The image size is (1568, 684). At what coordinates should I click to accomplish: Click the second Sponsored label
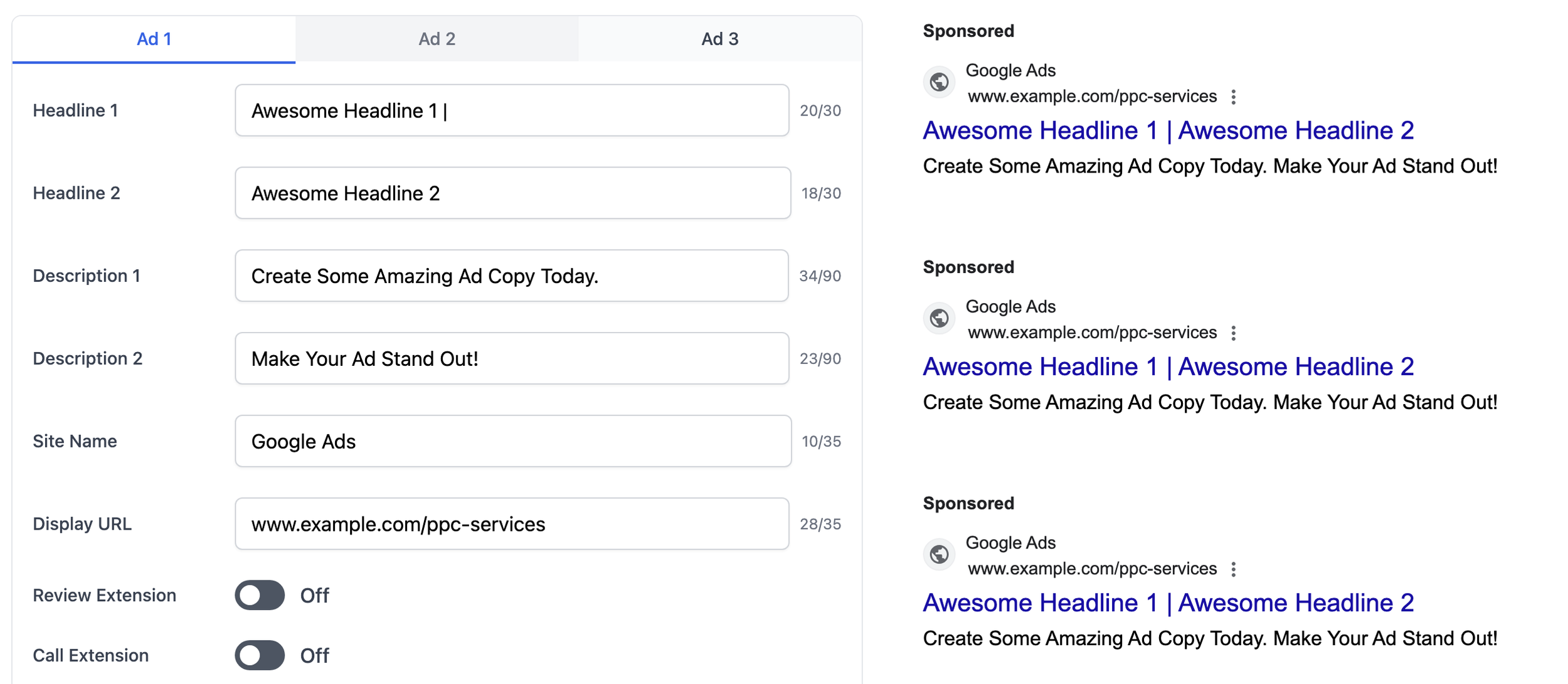968,267
